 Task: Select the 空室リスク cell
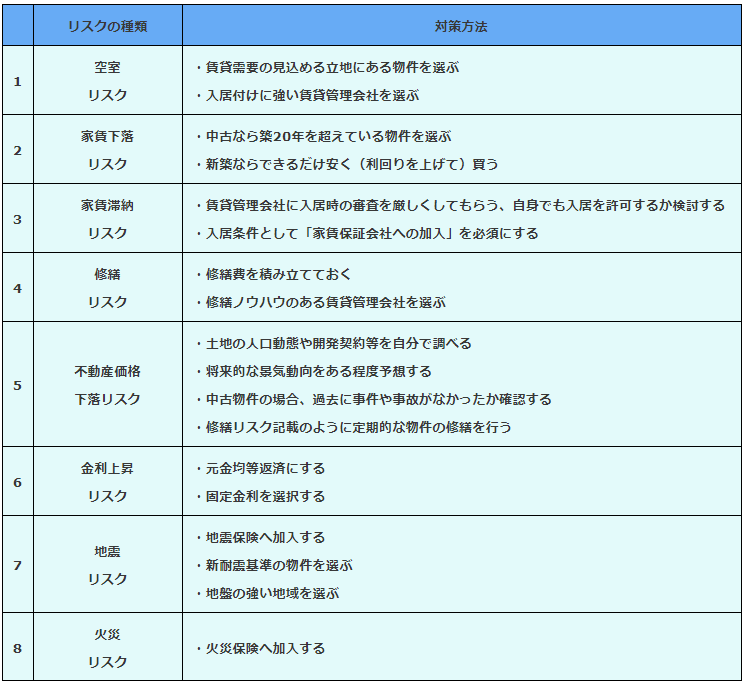(x=108, y=81)
